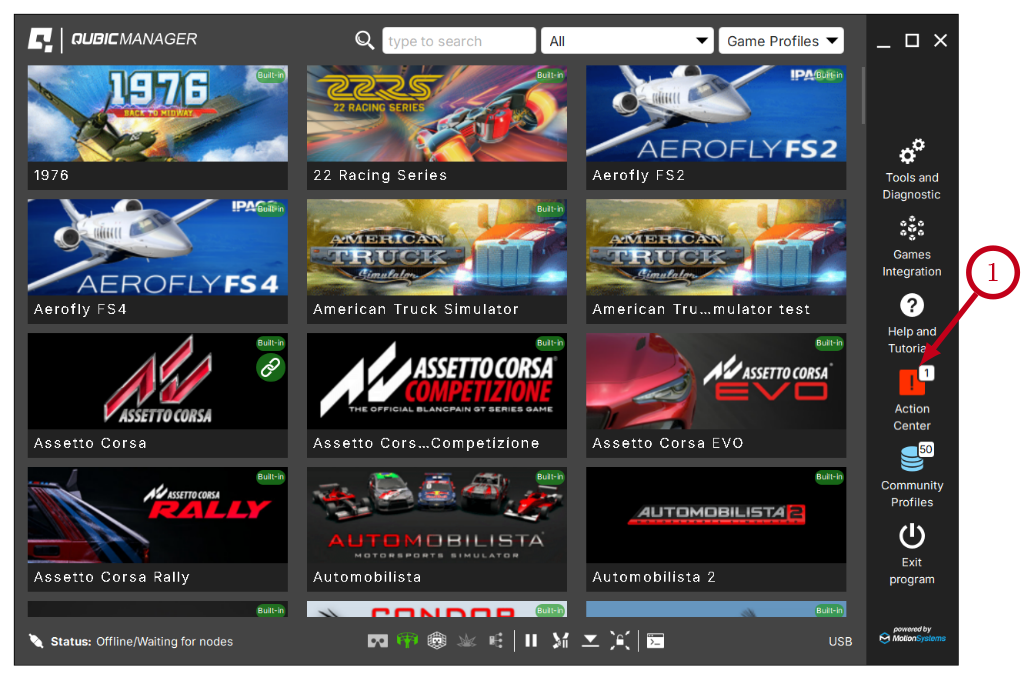Open the Action Center alert icon
Screen dimensions: 1034x680
click(x=911, y=383)
